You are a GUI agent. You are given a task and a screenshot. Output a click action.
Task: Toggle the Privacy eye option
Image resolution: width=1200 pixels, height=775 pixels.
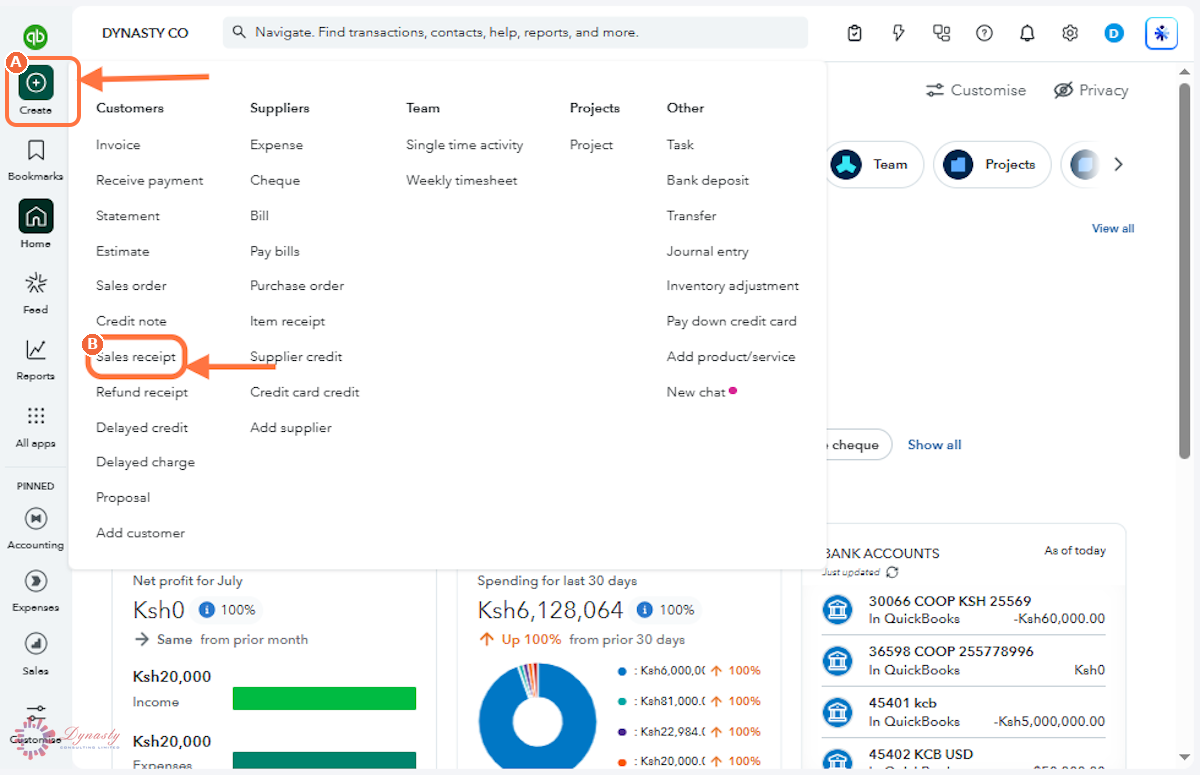pos(1091,90)
